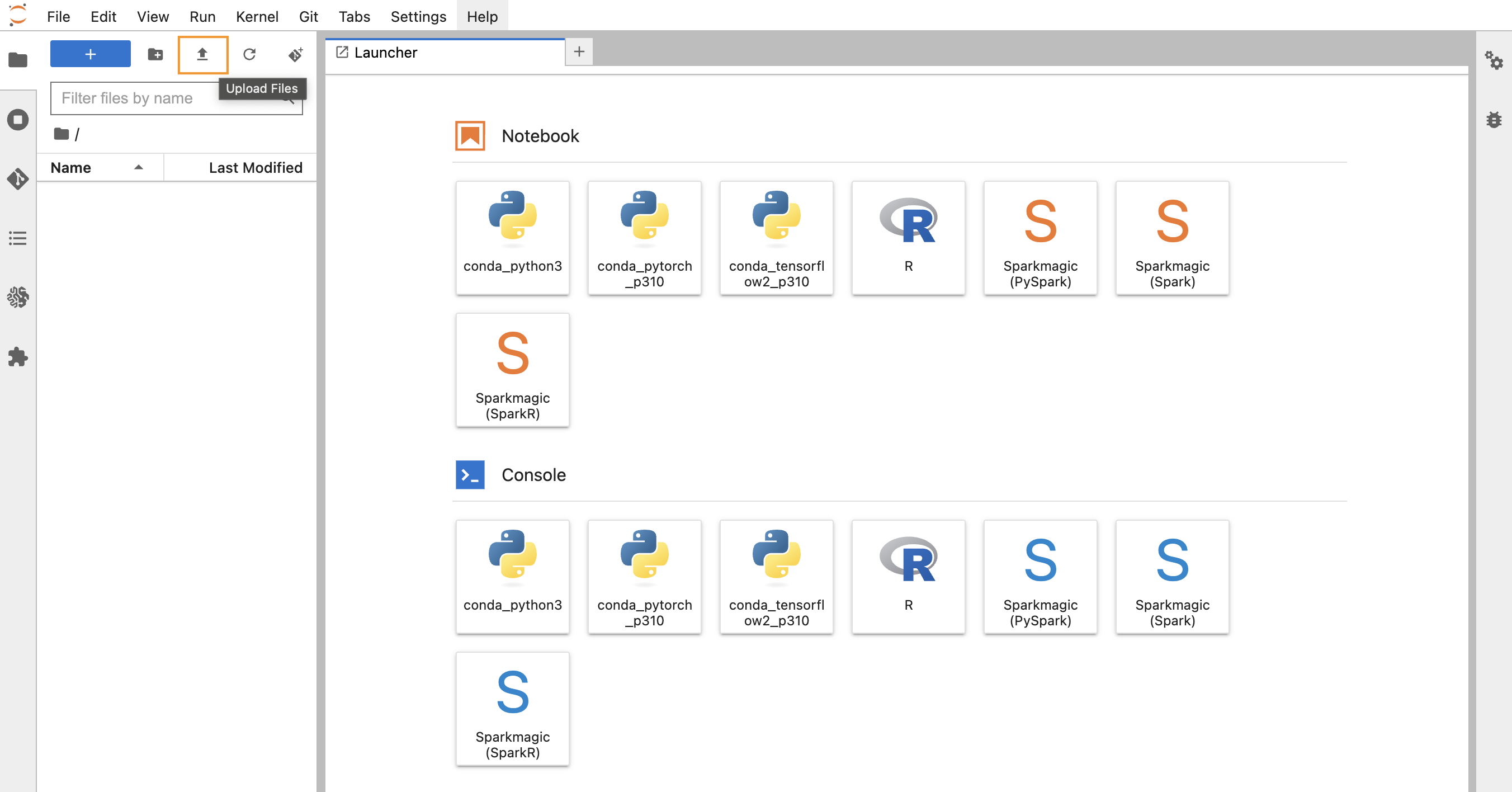The width and height of the screenshot is (1512, 792).
Task: Launch an R notebook
Action: pyautogui.click(x=908, y=238)
